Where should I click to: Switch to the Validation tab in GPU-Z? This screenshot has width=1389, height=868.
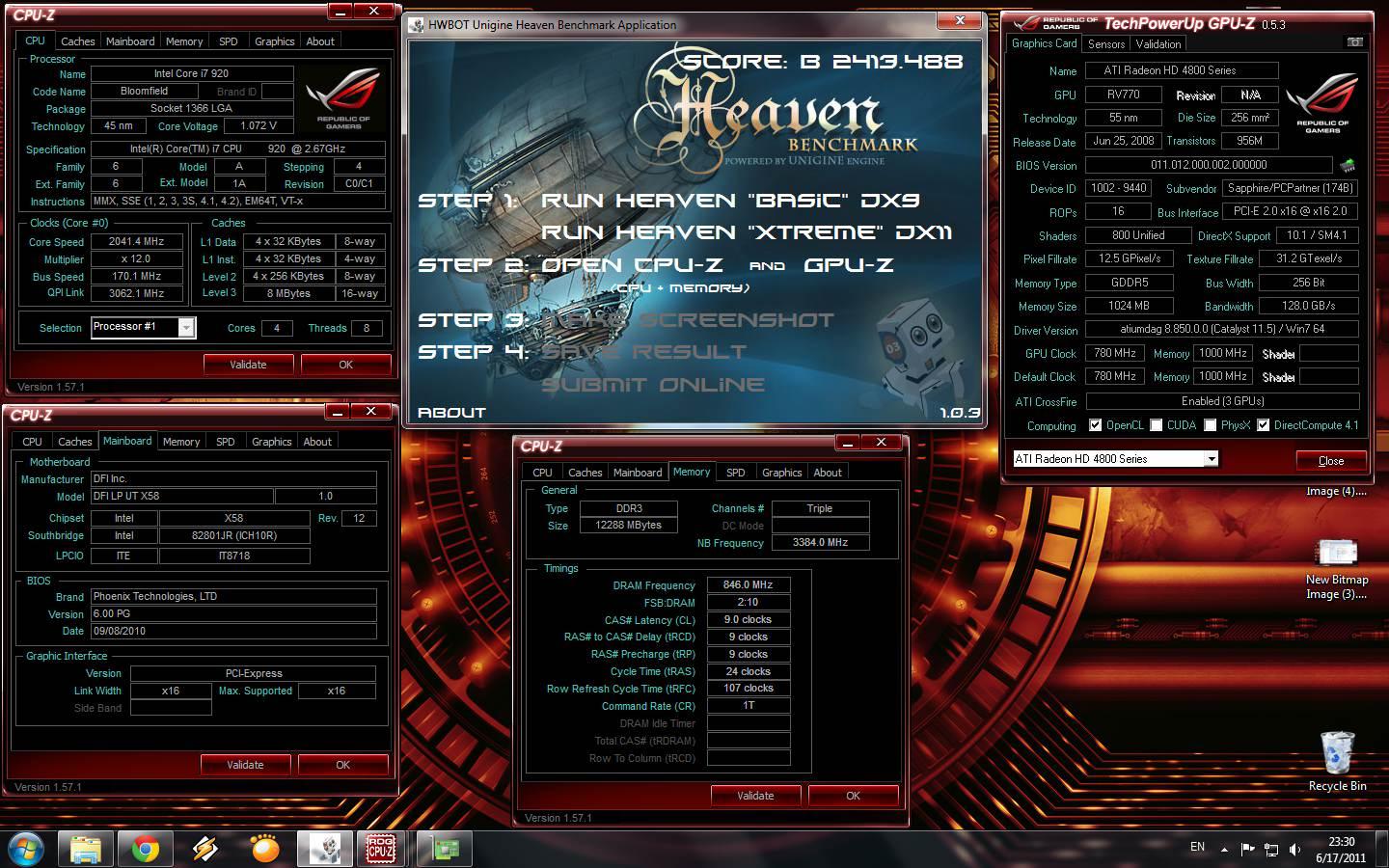1158,43
